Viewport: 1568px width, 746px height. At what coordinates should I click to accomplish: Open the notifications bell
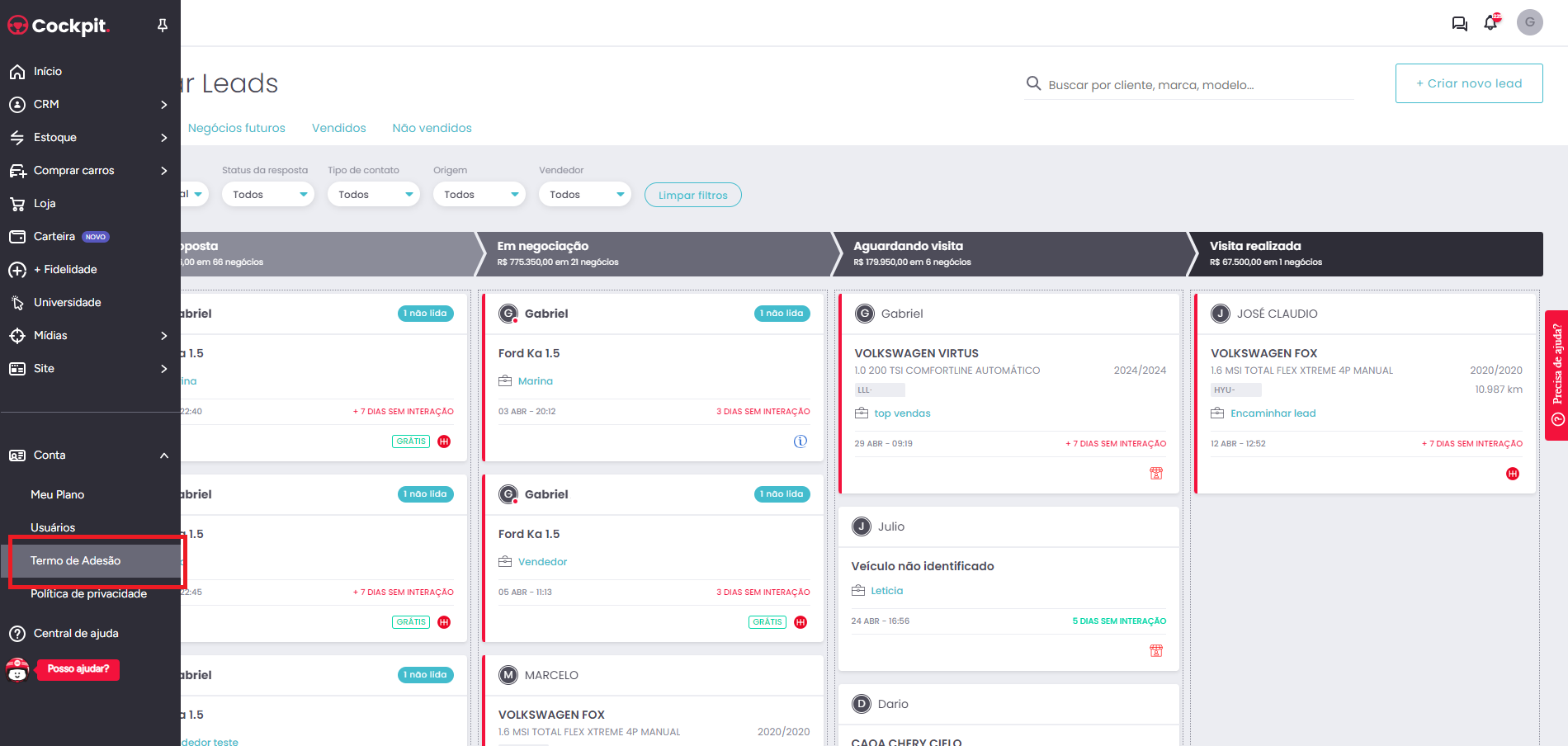click(x=1491, y=22)
